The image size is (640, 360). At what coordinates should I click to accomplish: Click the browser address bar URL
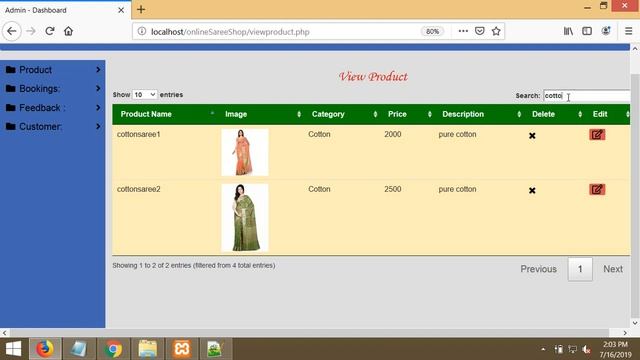[230, 31]
